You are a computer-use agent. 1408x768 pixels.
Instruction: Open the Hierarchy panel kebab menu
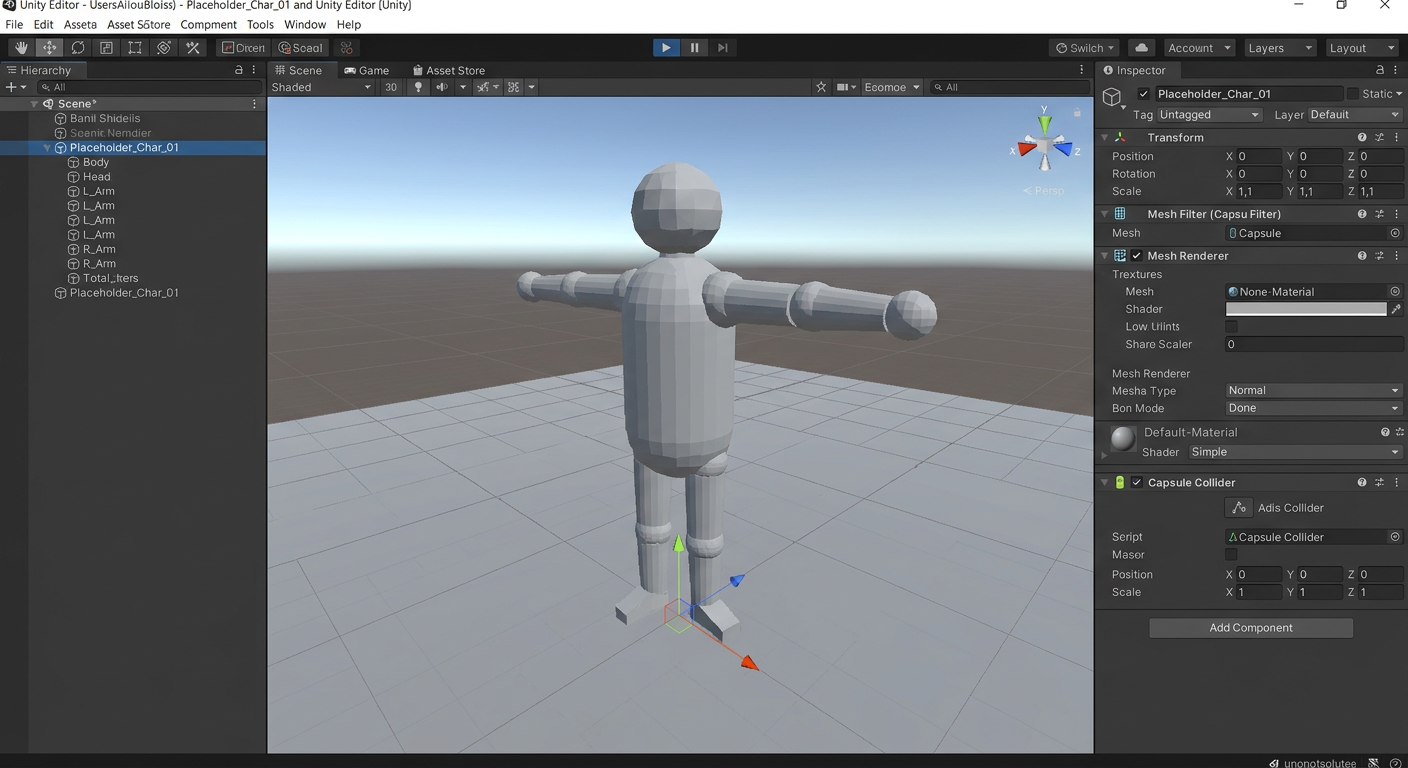pos(254,70)
